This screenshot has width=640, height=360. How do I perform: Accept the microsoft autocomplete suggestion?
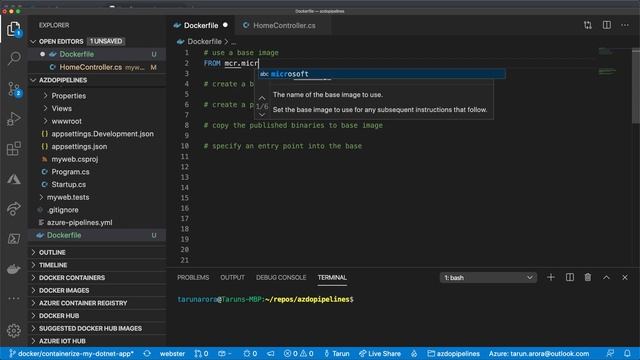382,74
